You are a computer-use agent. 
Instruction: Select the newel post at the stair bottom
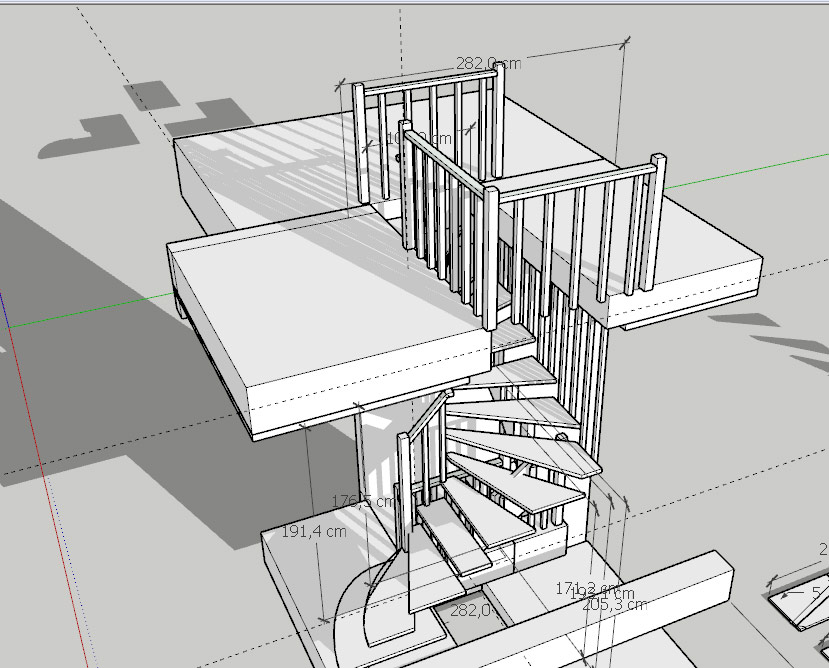(404, 480)
